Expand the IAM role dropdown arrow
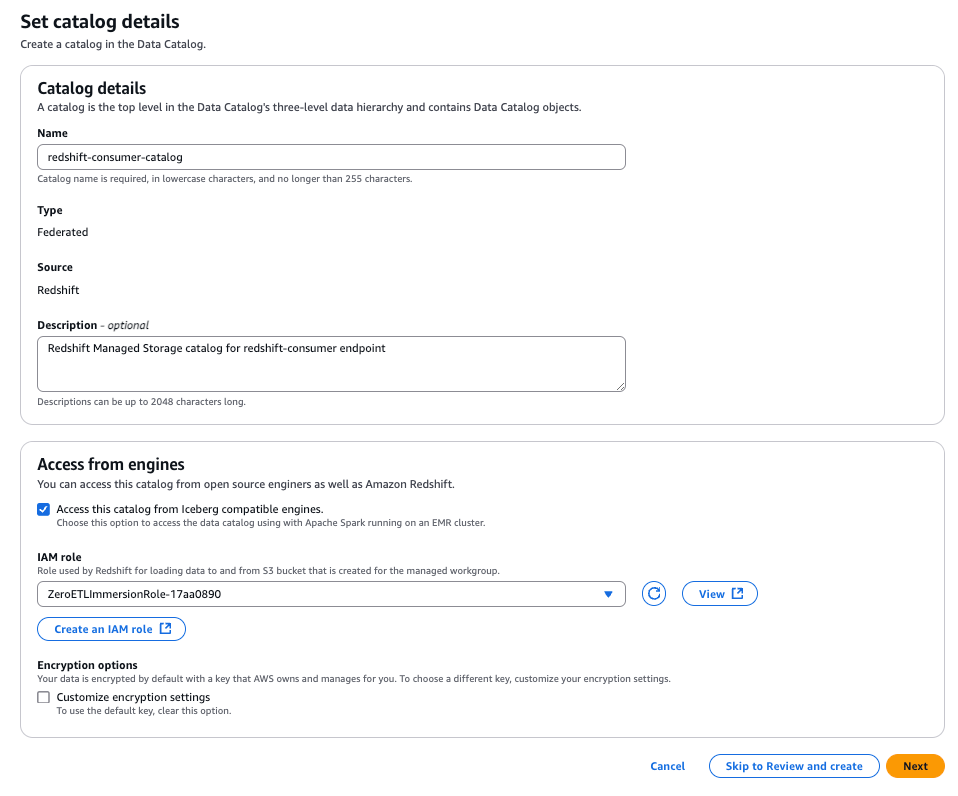The height and width of the screenshot is (796, 958). (608, 594)
